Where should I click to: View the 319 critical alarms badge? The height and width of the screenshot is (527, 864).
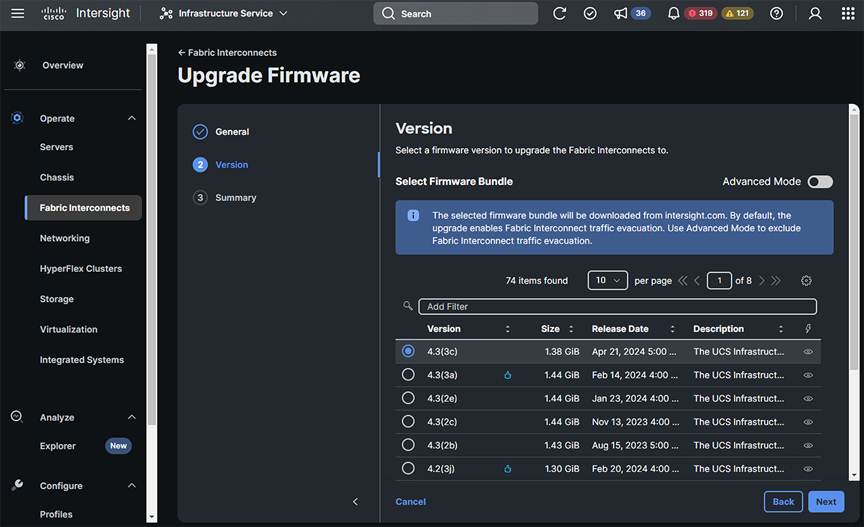tap(701, 13)
